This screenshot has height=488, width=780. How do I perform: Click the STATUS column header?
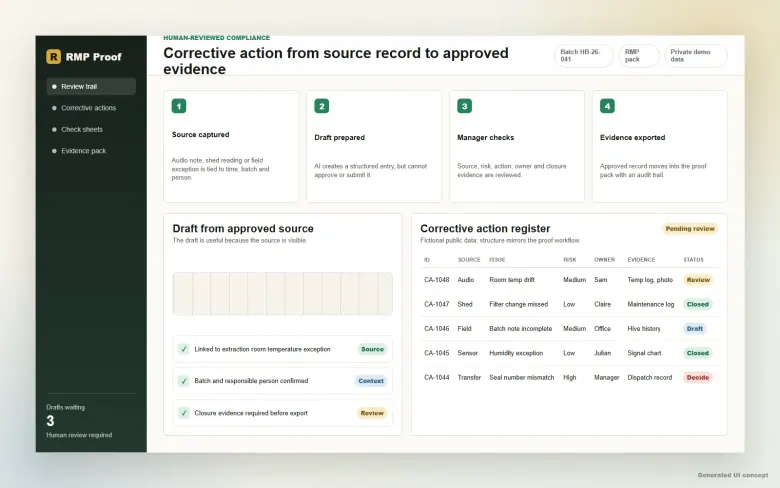(x=693, y=260)
